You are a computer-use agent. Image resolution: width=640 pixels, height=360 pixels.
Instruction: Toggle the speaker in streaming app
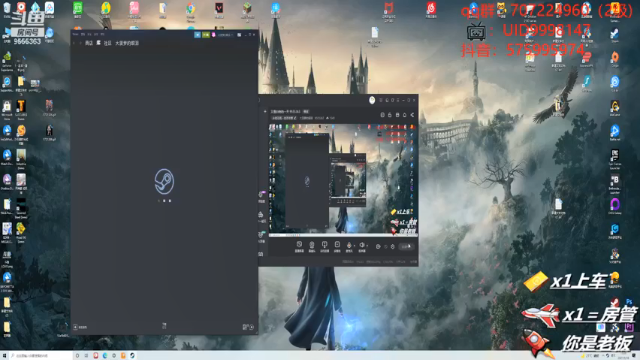pyautogui.click(x=362, y=247)
